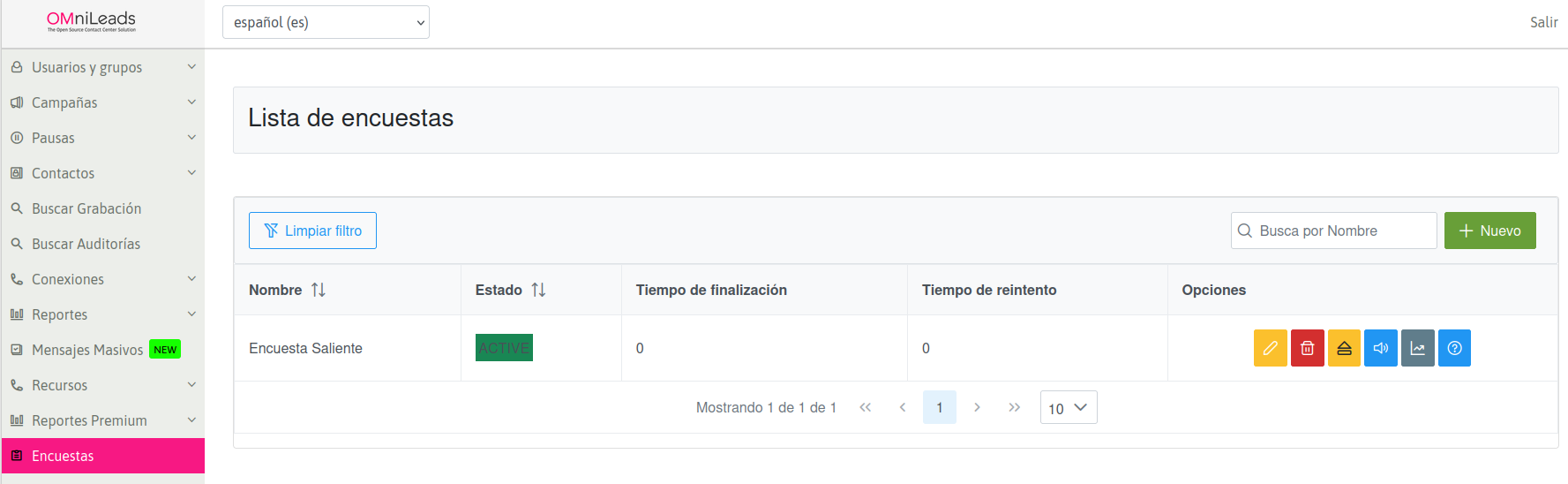1568x484 pixels.
Task: Open Mensajes Masivos in the sidebar
Action: pyautogui.click(x=87, y=350)
